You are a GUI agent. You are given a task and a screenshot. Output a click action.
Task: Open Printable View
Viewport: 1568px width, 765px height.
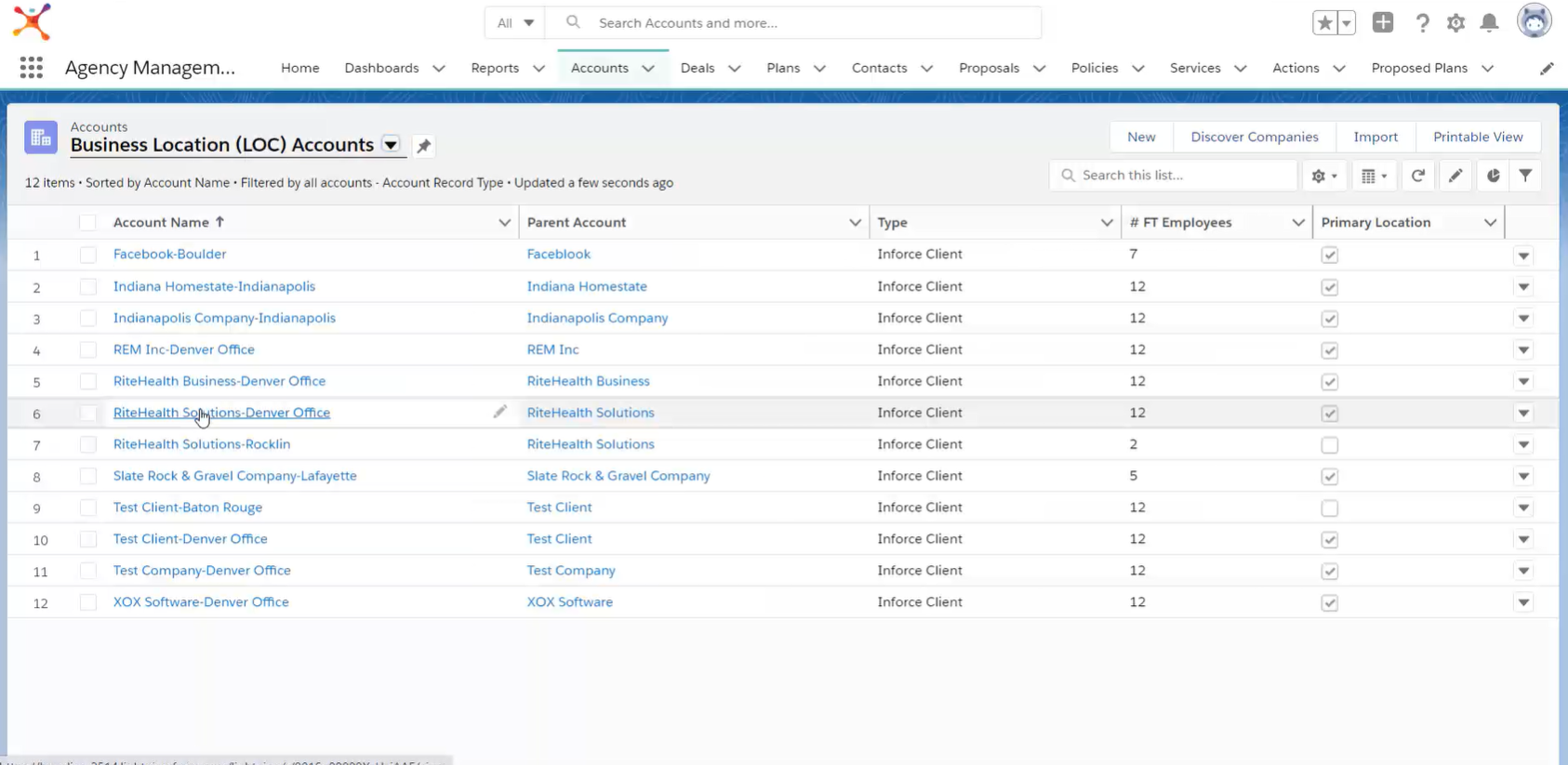1478,137
